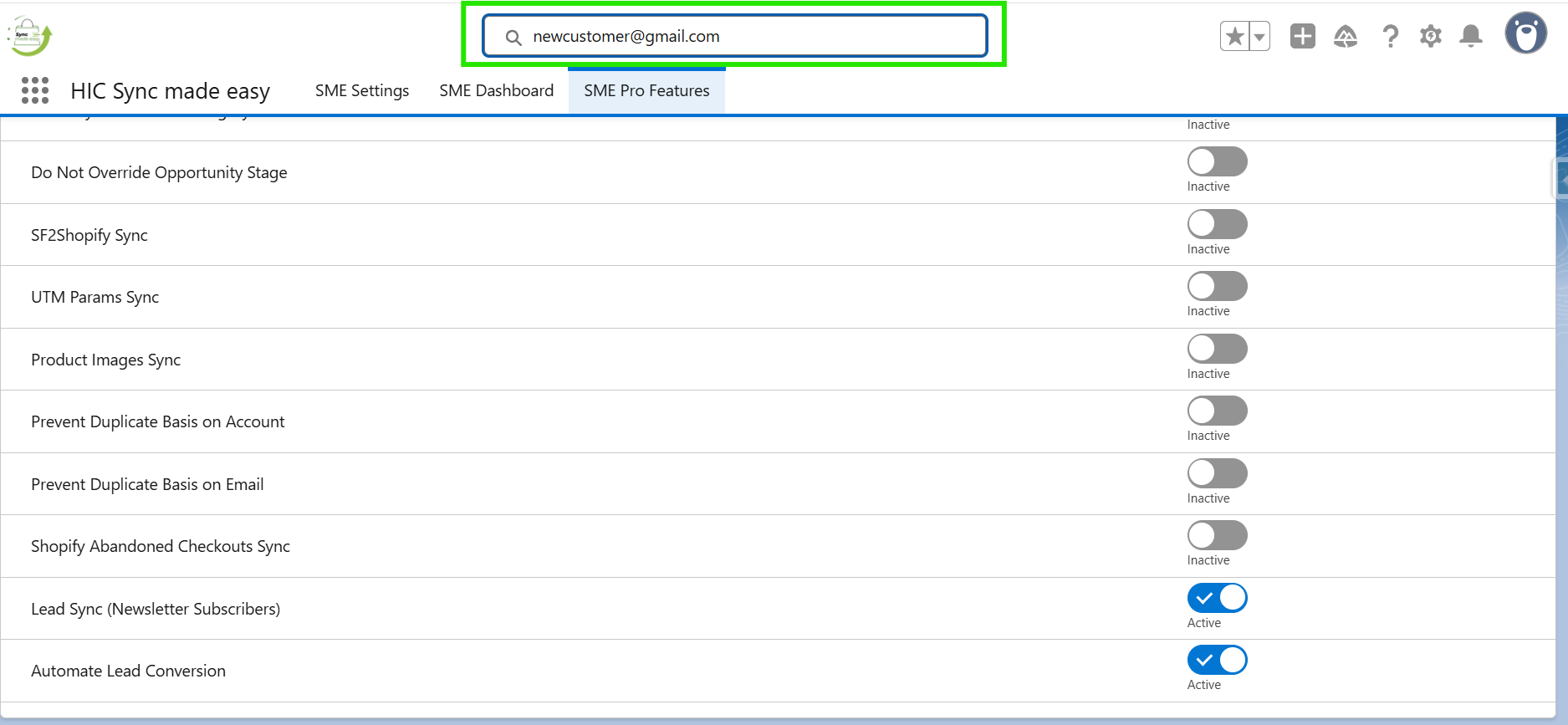Click the 'Lead Sync (Newsletter Subscribers)' label
The width and height of the screenshot is (1568, 725).
[156, 609]
